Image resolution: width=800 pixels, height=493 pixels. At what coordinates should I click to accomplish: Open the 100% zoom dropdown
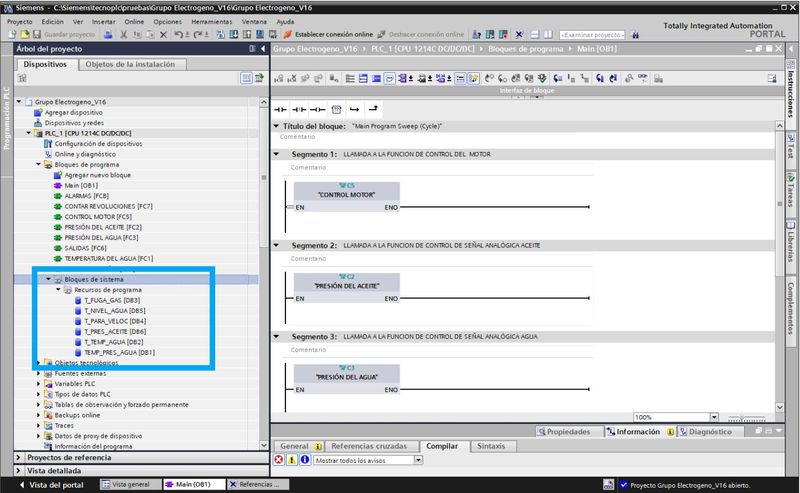(714, 417)
